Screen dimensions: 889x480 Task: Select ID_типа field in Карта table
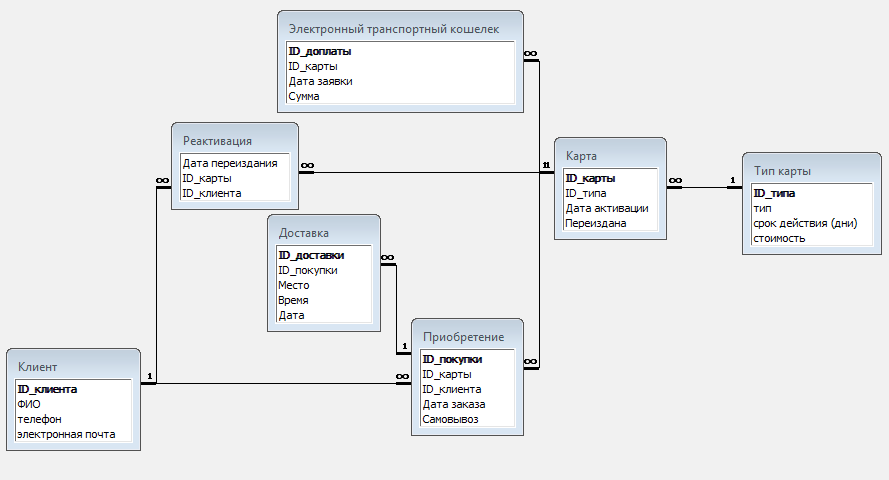pyautogui.click(x=586, y=193)
